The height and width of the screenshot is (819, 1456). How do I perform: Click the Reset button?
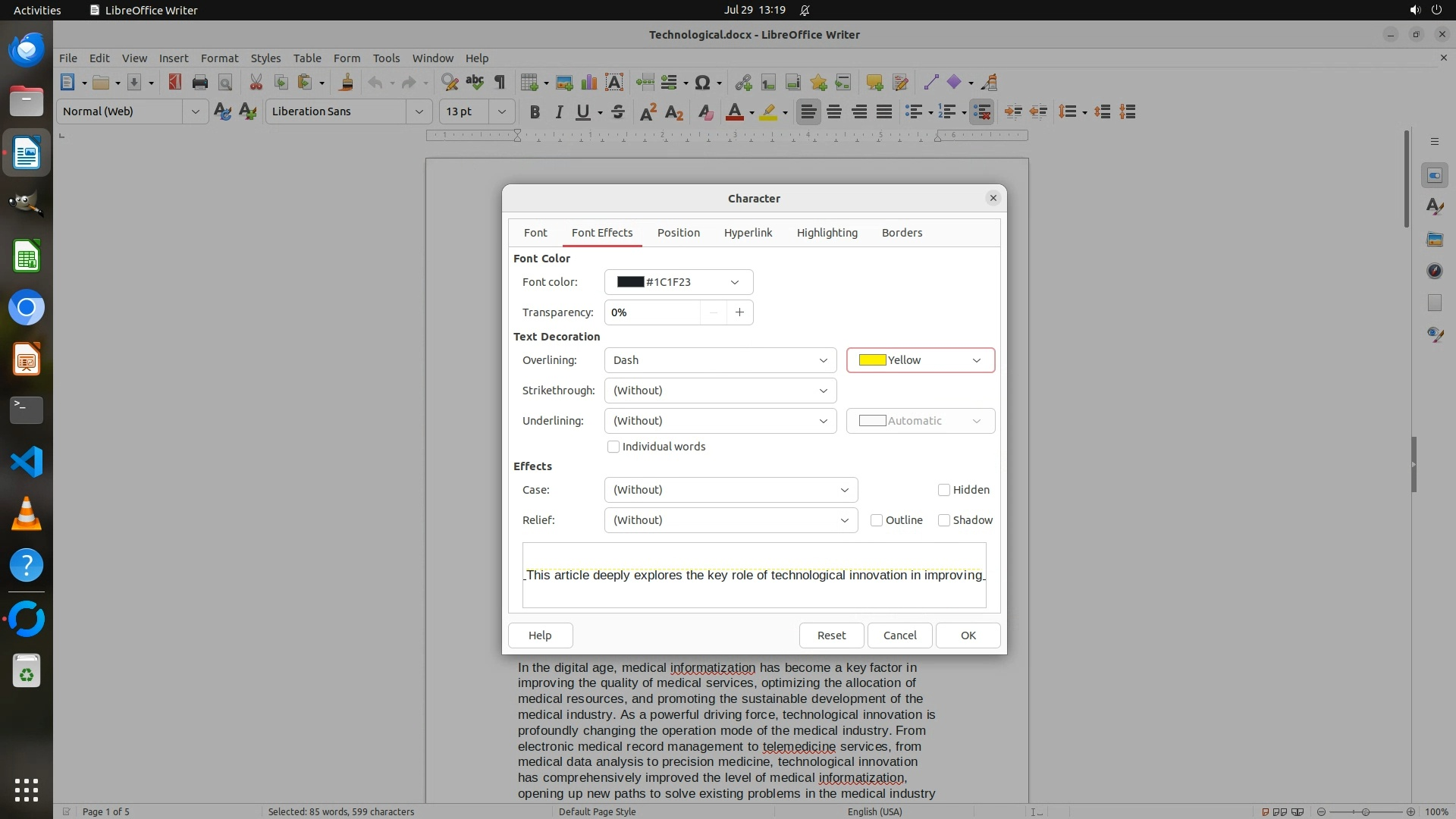(x=831, y=635)
